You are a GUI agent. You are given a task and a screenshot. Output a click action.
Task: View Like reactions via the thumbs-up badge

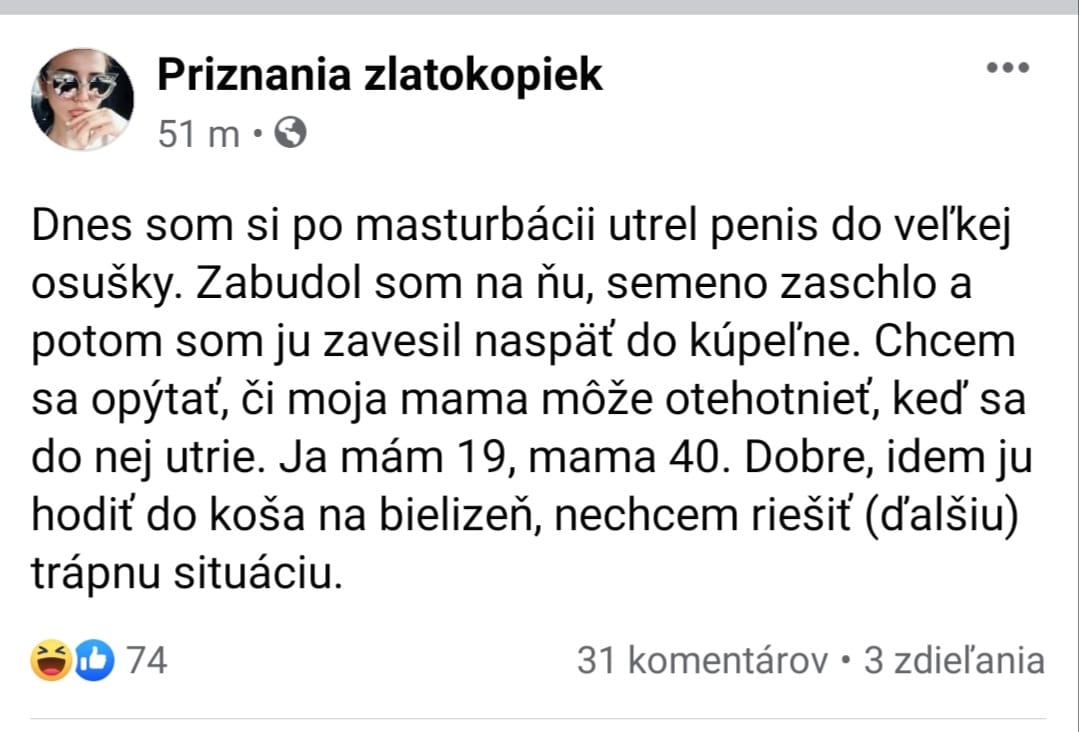point(94,661)
